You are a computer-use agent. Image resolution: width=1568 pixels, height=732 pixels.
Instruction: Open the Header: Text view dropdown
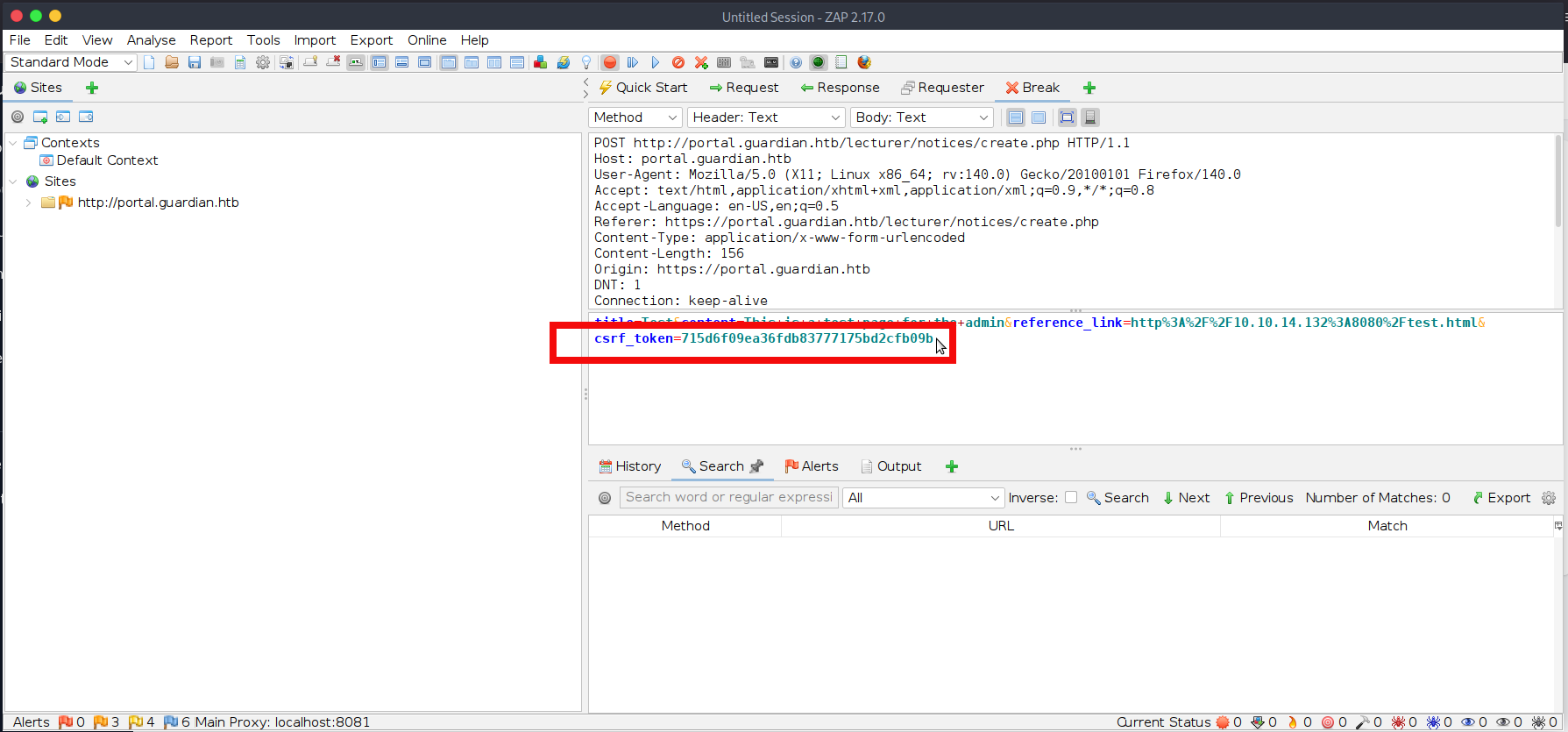(764, 117)
